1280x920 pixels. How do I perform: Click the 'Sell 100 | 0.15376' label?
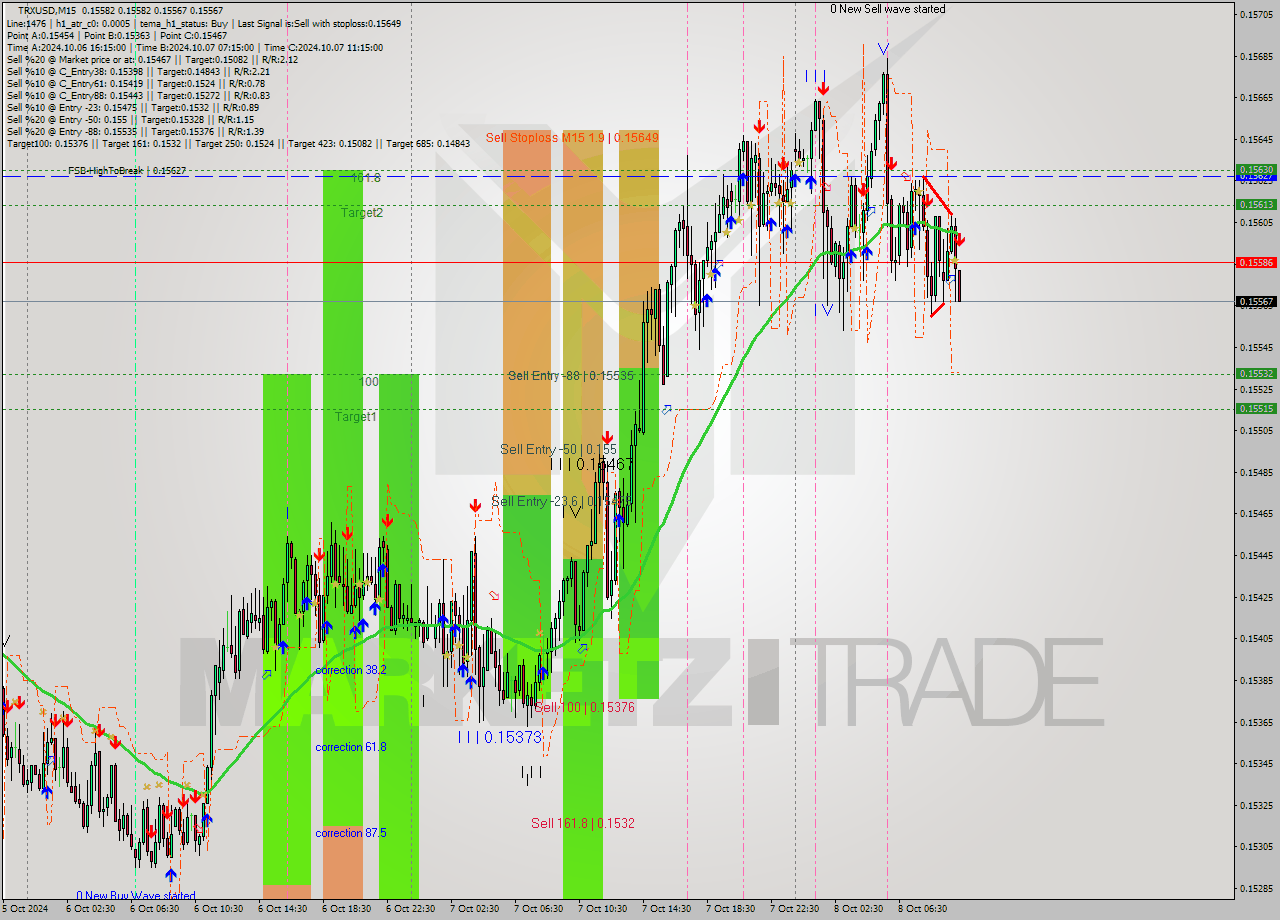tap(584, 707)
